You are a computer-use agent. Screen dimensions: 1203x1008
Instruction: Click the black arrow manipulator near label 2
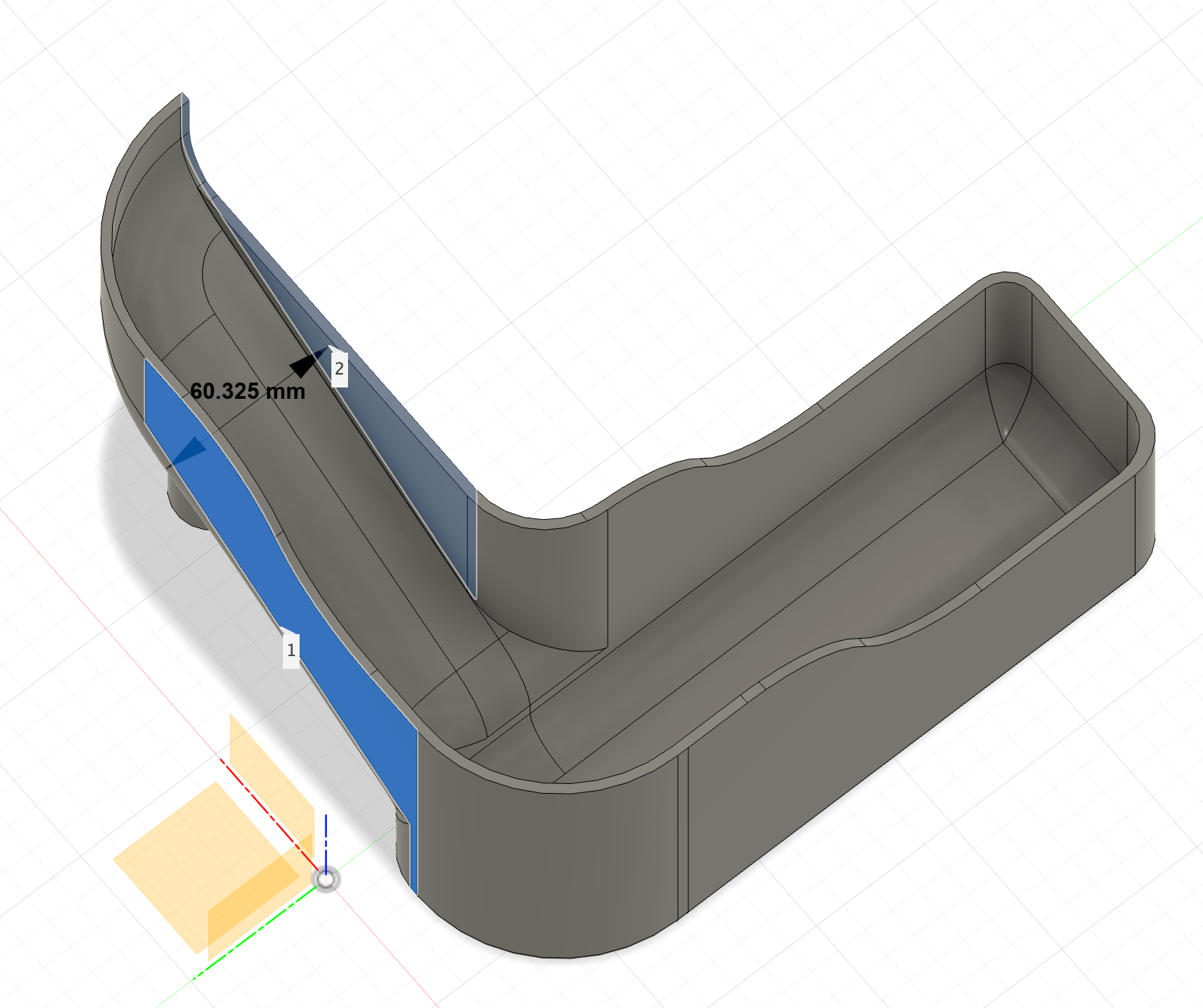[306, 363]
